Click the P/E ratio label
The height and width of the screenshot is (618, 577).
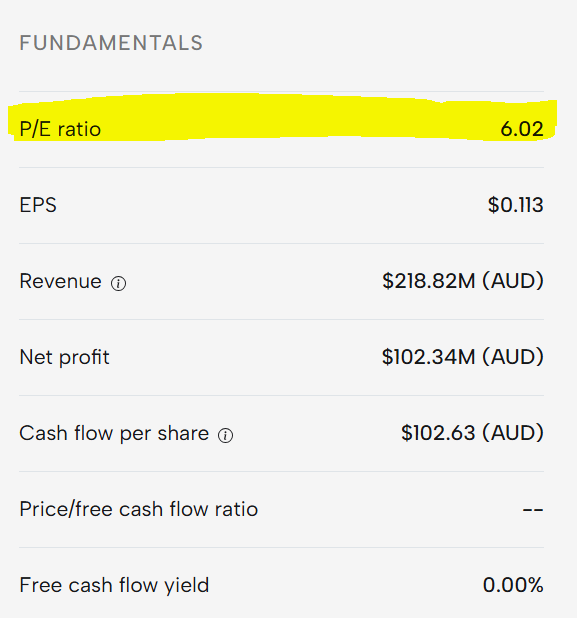(60, 129)
